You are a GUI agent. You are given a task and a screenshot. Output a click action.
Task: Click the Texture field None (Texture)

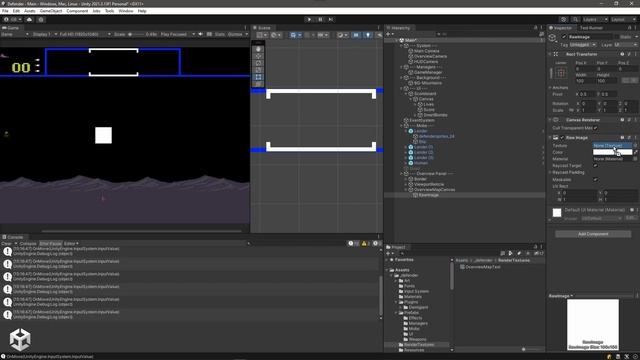pos(612,145)
